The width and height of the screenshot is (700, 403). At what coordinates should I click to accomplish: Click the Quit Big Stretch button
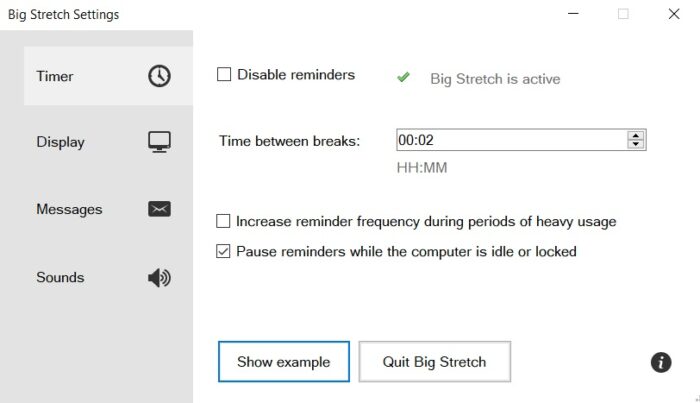coord(435,361)
